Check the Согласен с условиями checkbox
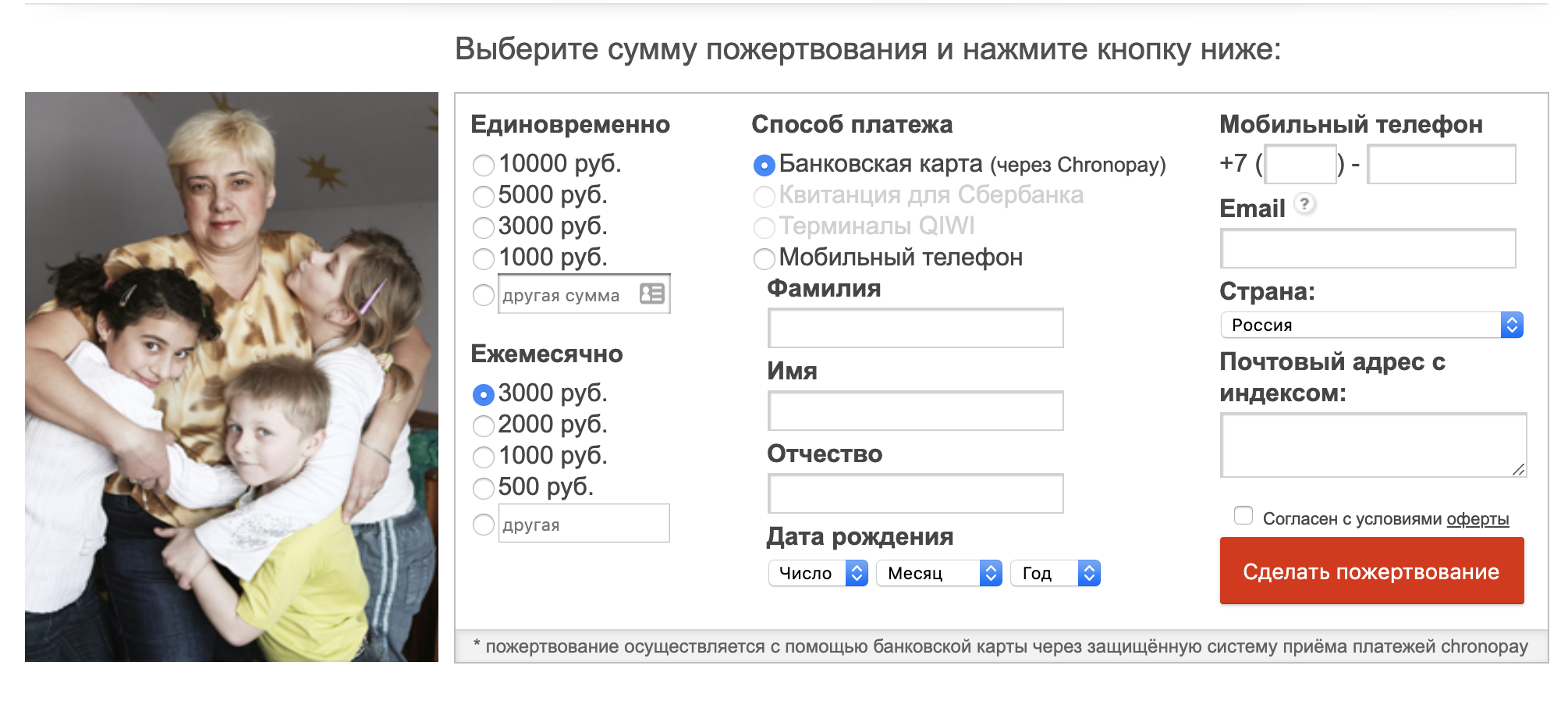The height and width of the screenshot is (701, 1568). point(1243,516)
